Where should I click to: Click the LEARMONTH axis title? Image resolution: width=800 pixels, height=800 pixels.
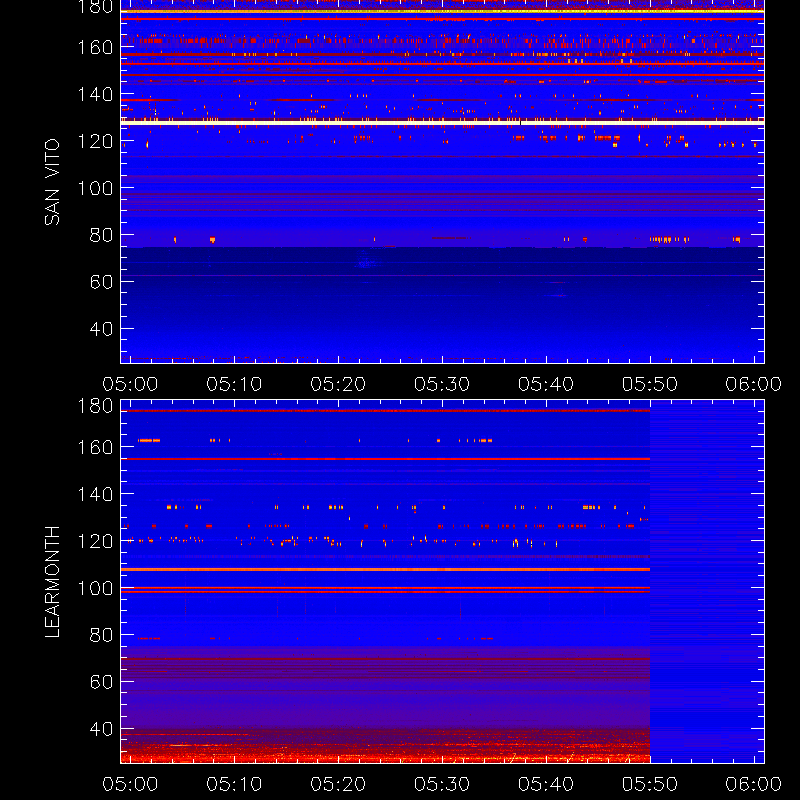point(52,582)
